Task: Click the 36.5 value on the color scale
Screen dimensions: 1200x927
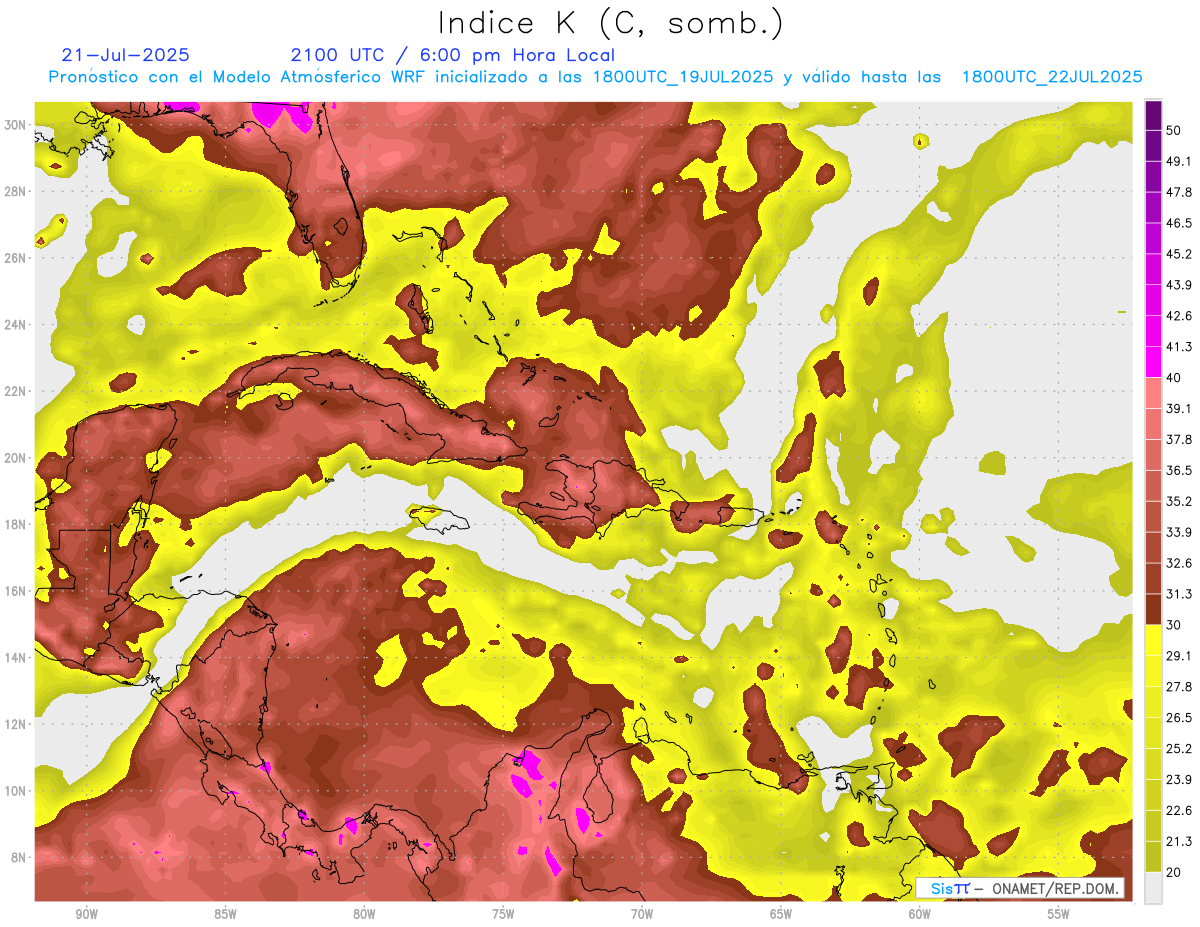Action: [x=1179, y=470]
